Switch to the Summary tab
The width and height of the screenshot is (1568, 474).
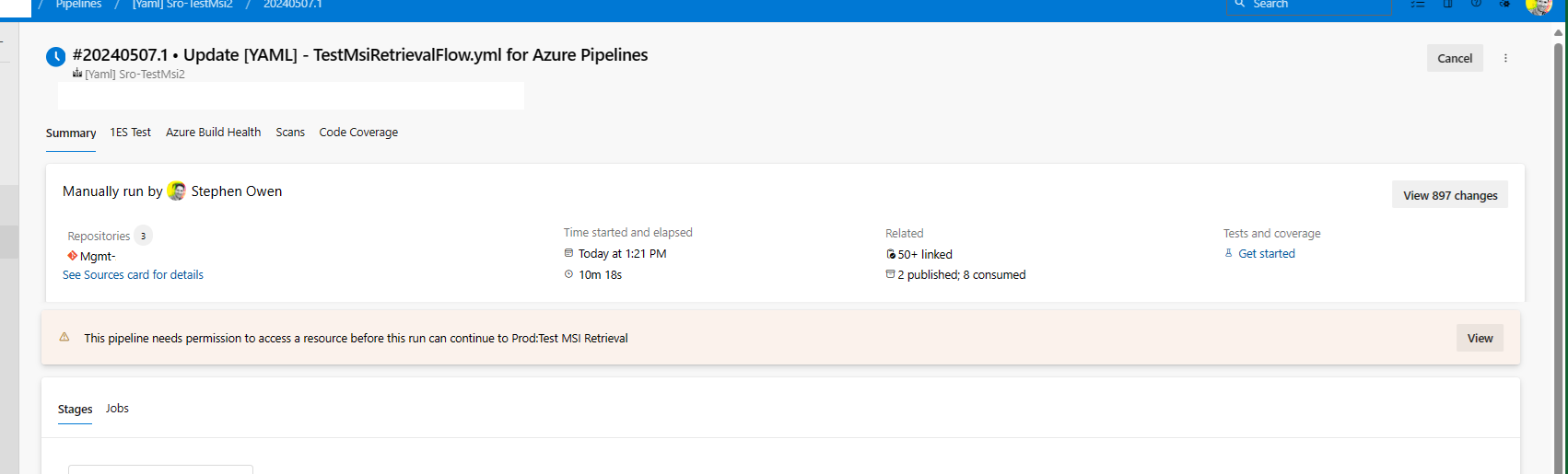pyautogui.click(x=71, y=133)
